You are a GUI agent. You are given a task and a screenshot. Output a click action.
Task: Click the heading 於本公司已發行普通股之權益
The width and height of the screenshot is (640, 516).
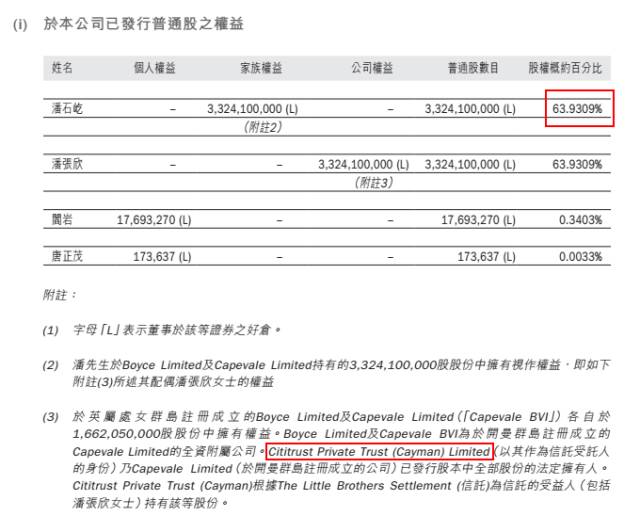coord(143,22)
